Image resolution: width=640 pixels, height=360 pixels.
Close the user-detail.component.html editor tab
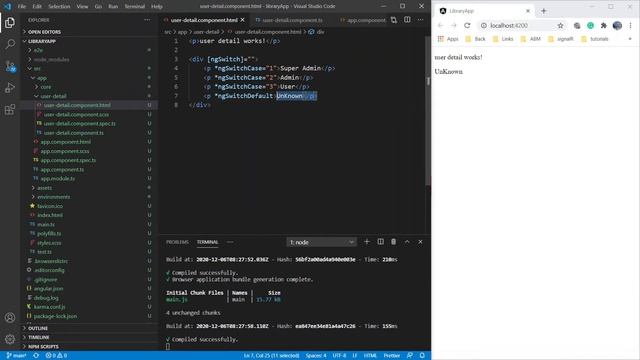point(242,20)
